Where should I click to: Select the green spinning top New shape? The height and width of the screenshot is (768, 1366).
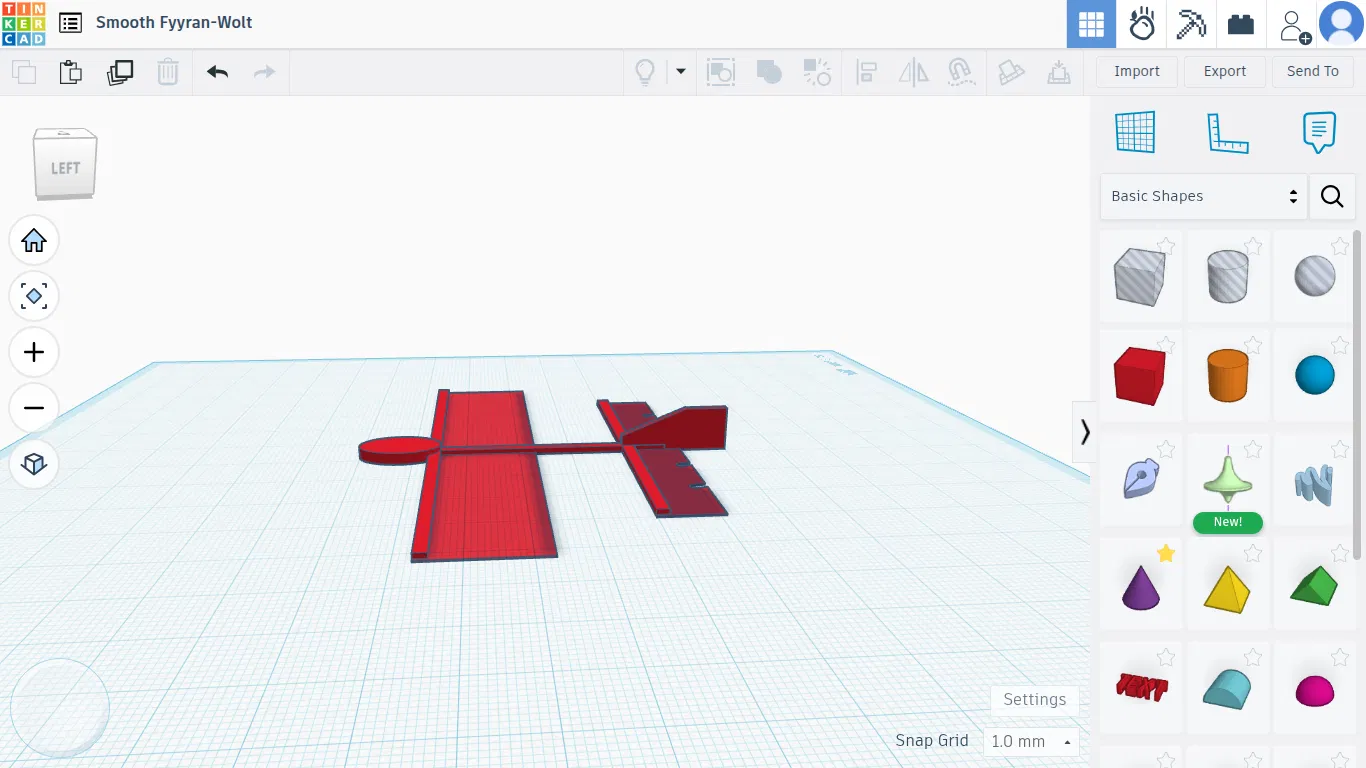[1227, 480]
